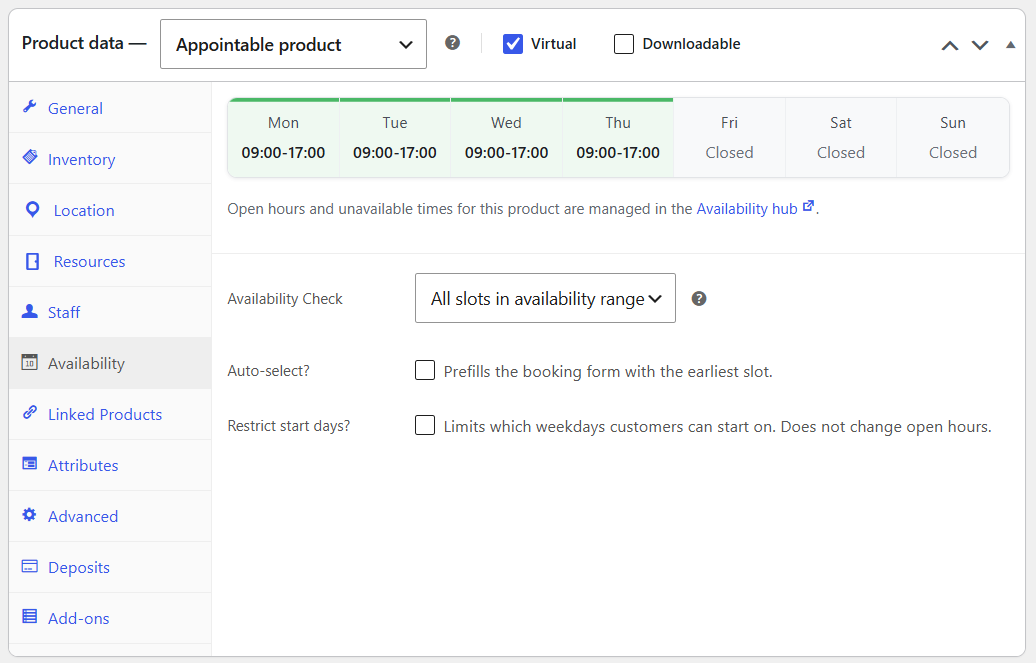Open the Appointable product type dropdown
The height and width of the screenshot is (663, 1036).
[x=293, y=44]
